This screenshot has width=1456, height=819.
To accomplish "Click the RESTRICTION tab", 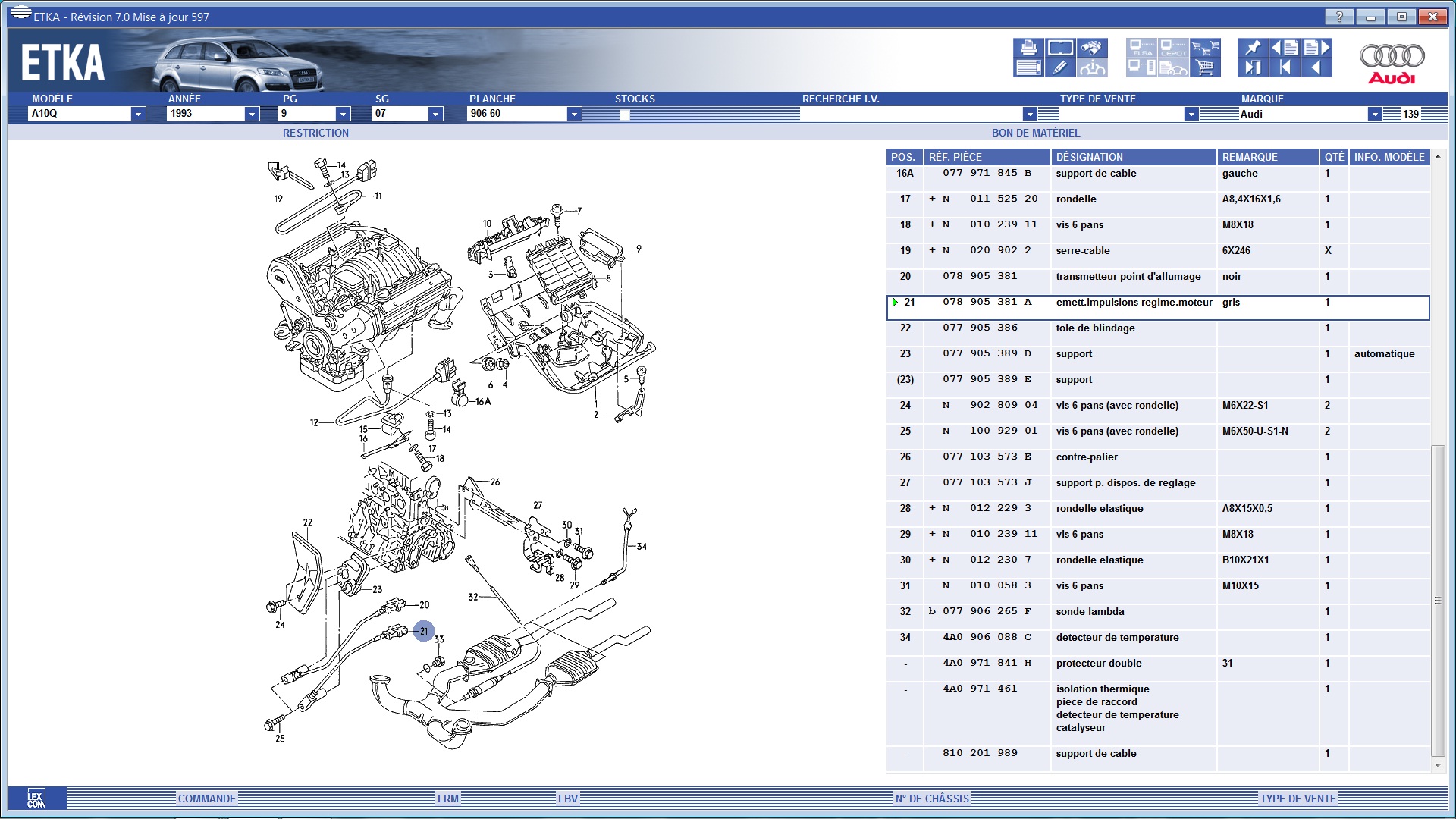I will [315, 133].
